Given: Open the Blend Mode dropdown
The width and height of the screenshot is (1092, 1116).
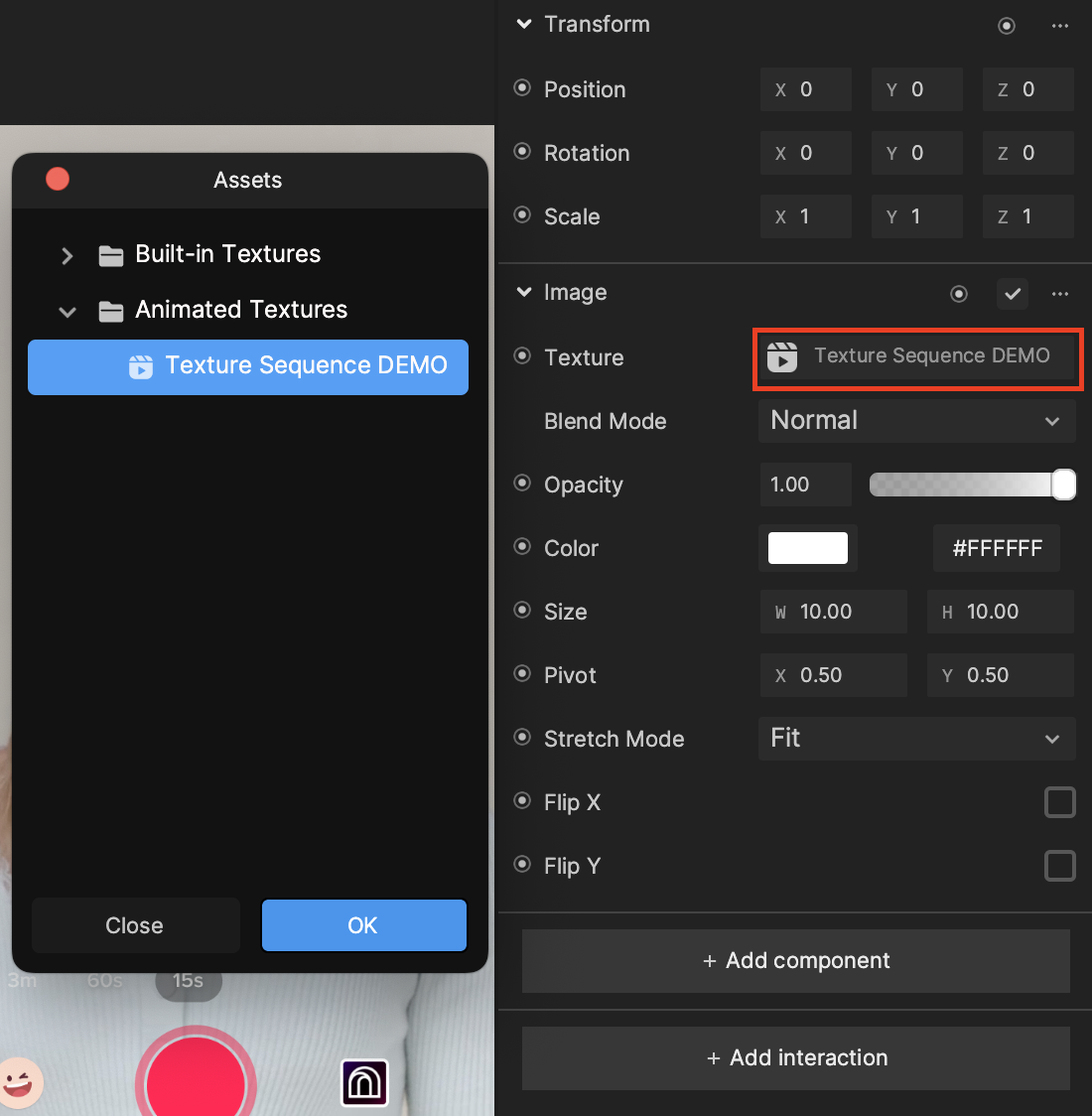Looking at the screenshot, I should (916, 421).
